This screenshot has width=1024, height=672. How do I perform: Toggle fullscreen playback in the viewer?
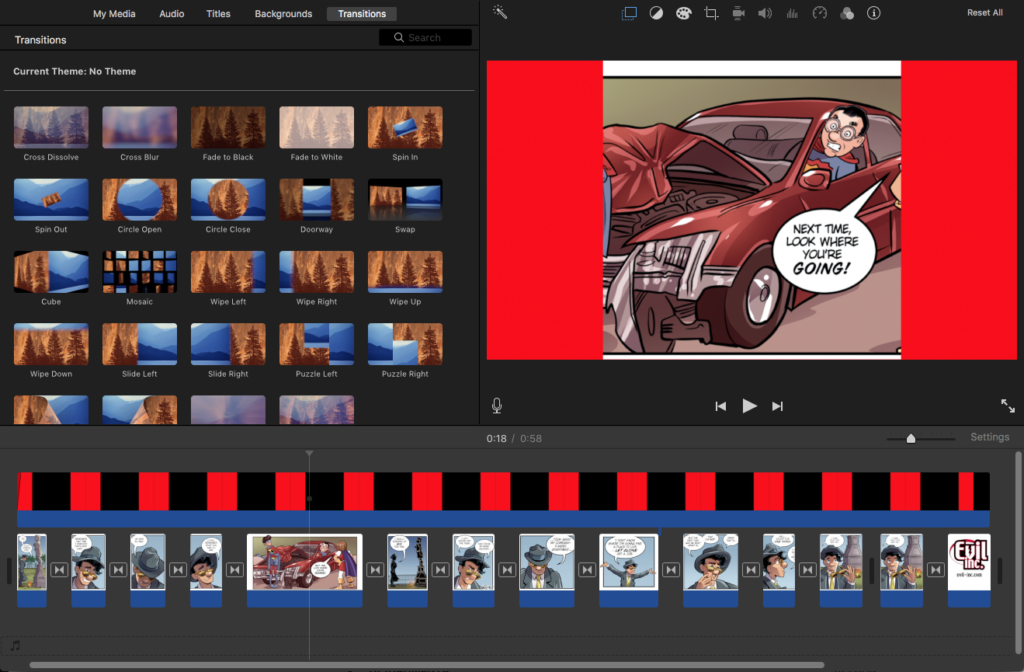pos(1007,406)
